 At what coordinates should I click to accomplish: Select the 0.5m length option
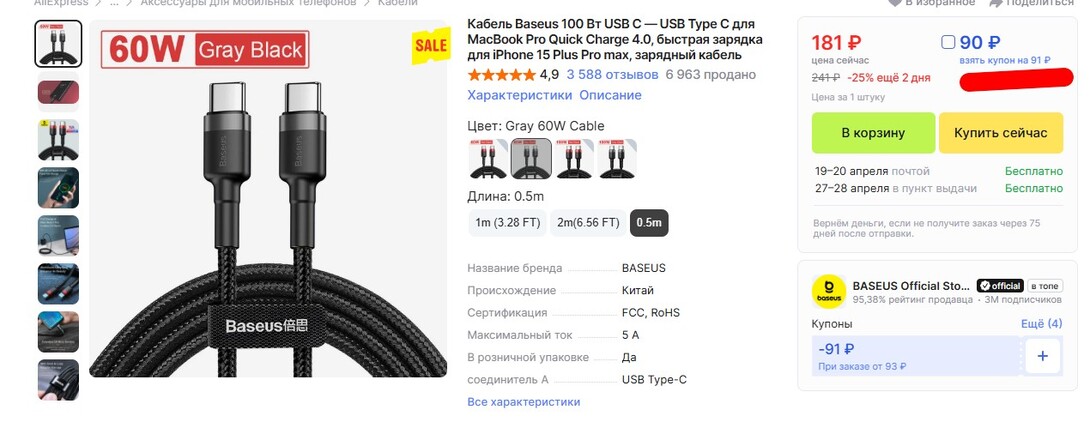coord(649,222)
